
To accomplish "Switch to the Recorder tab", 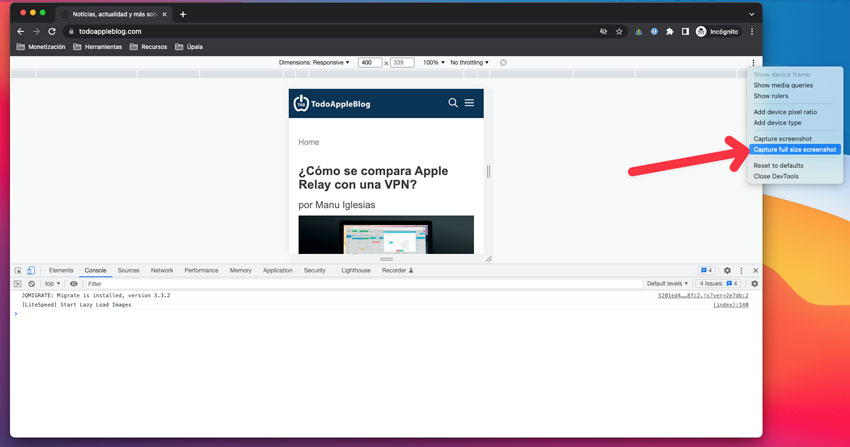I will click(x=397, y=270).
